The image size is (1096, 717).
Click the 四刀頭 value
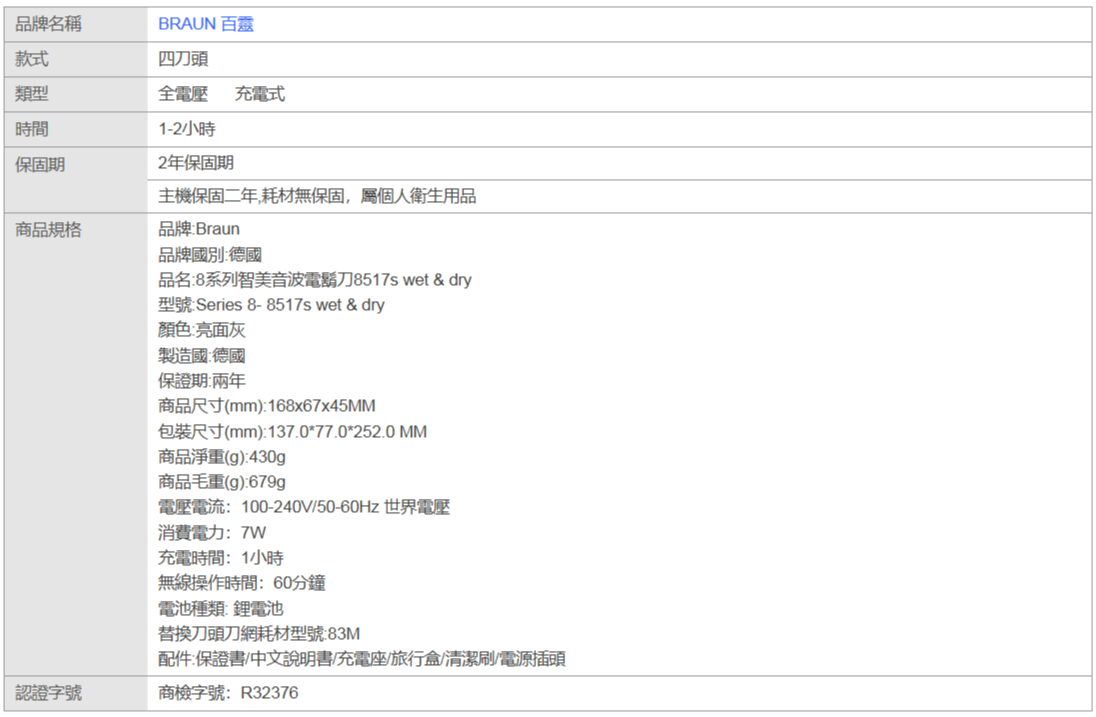(183, 59)
